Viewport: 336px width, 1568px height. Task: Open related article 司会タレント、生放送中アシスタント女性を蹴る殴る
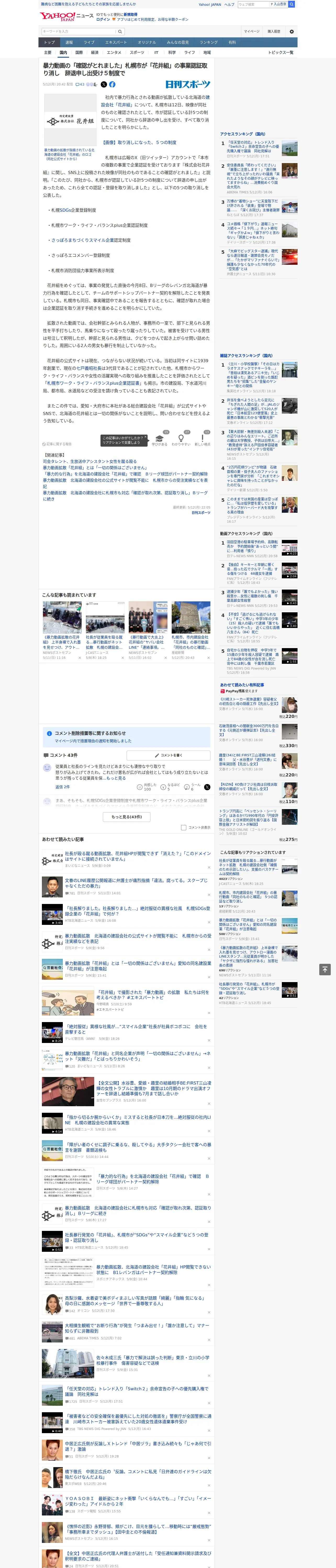[x=90, y=462]
